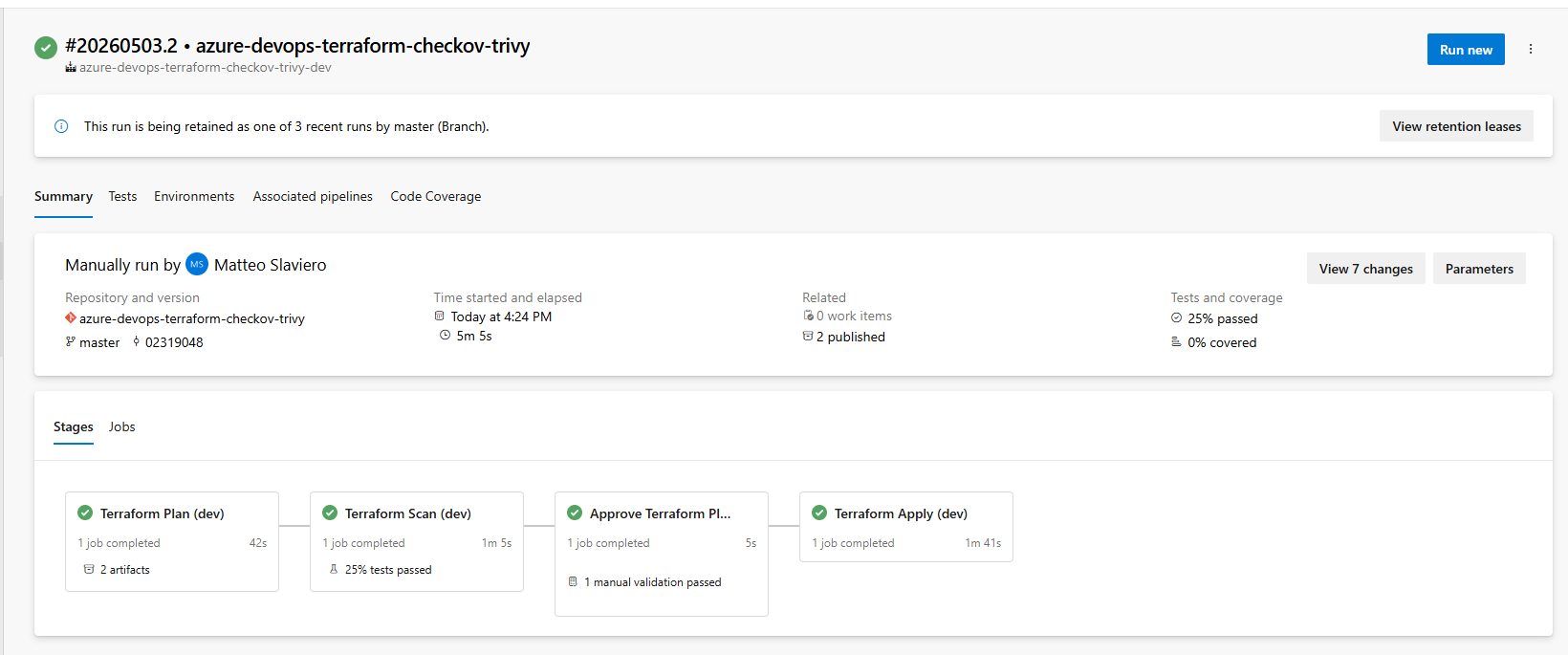Open commit 02319048 link
Screen dimensions: 1568x655
click(174, 342)
